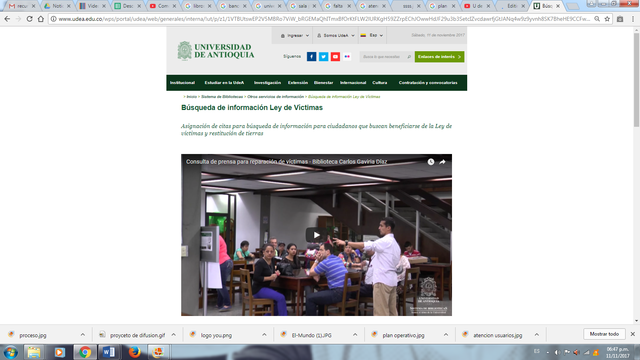Open Otros servicios de información breadcrumb
The image size is (640, 360).
pyautogui.click(x=276, y=97)
